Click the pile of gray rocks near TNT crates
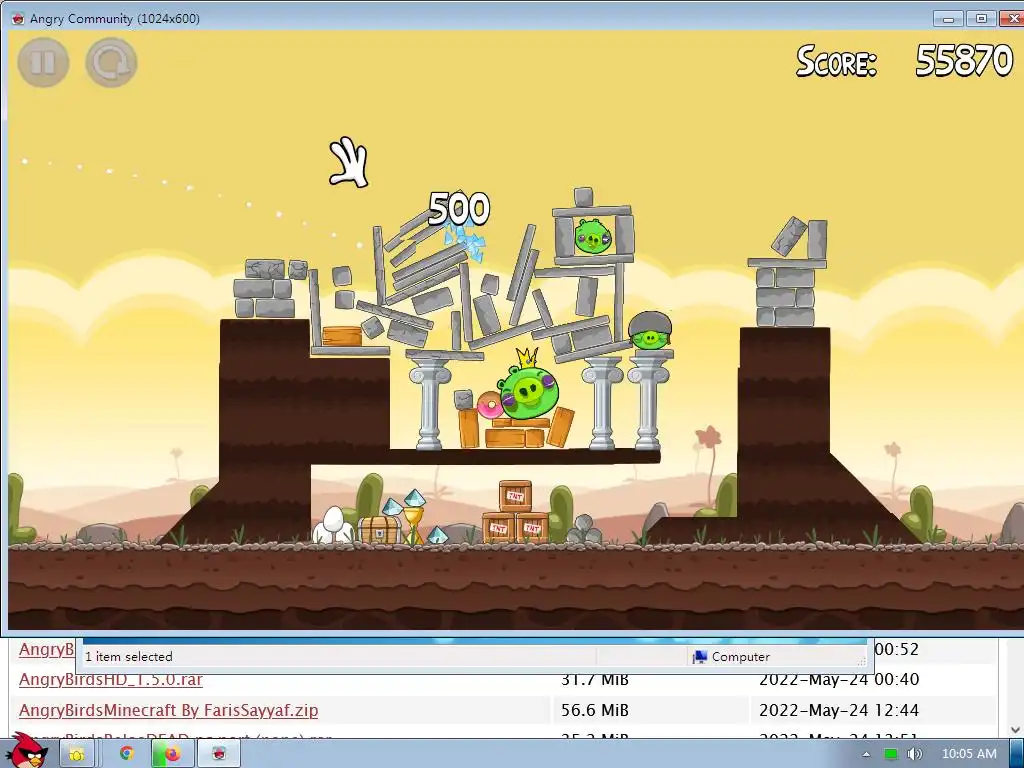This screenshot has height=768, width=1024. 584,530
